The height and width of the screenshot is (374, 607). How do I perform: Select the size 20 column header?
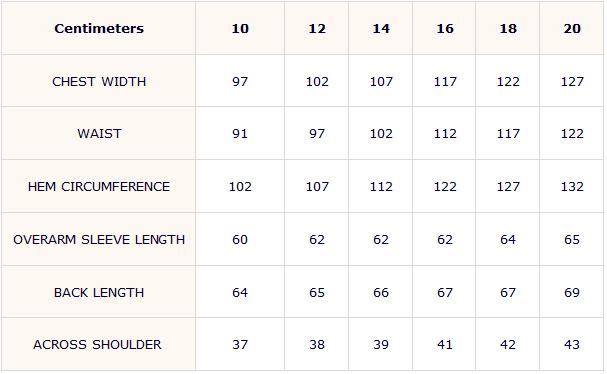(572, 28)
